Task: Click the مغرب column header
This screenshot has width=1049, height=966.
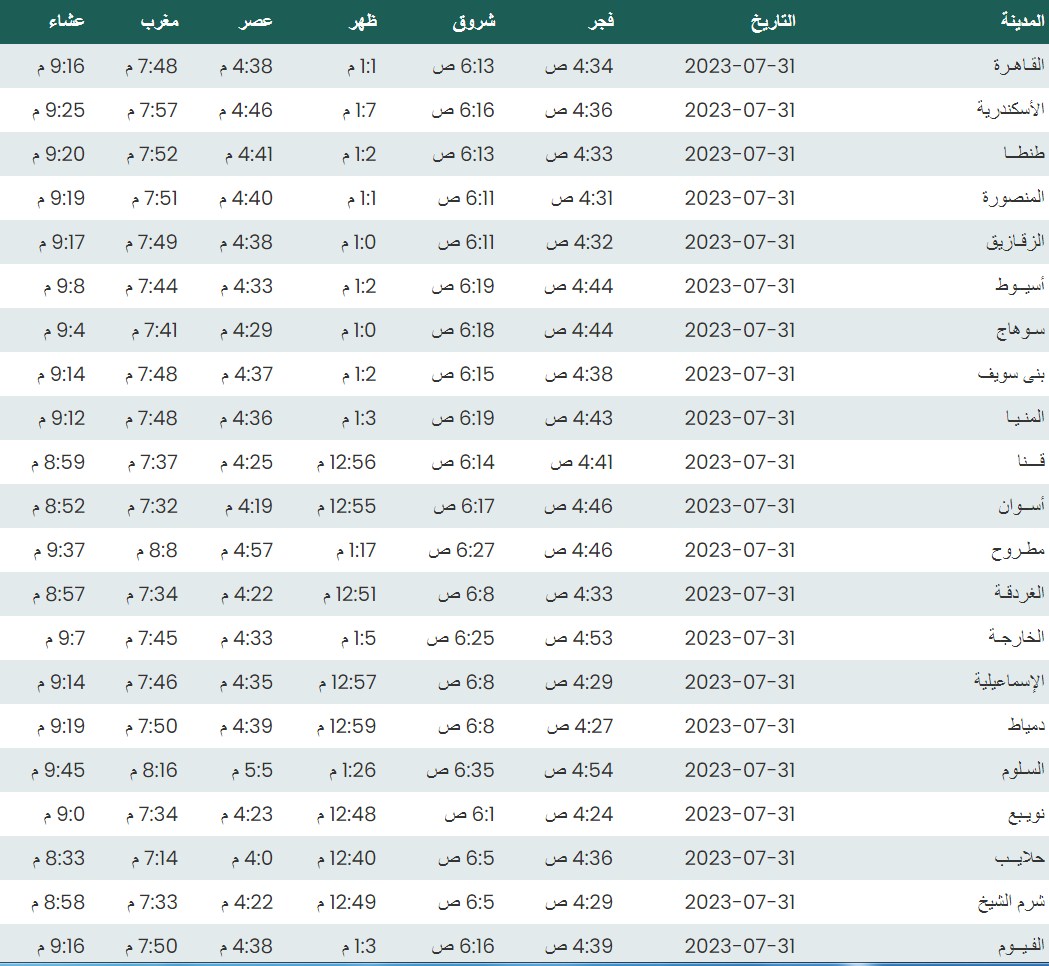Action: (x=159, y=21)
